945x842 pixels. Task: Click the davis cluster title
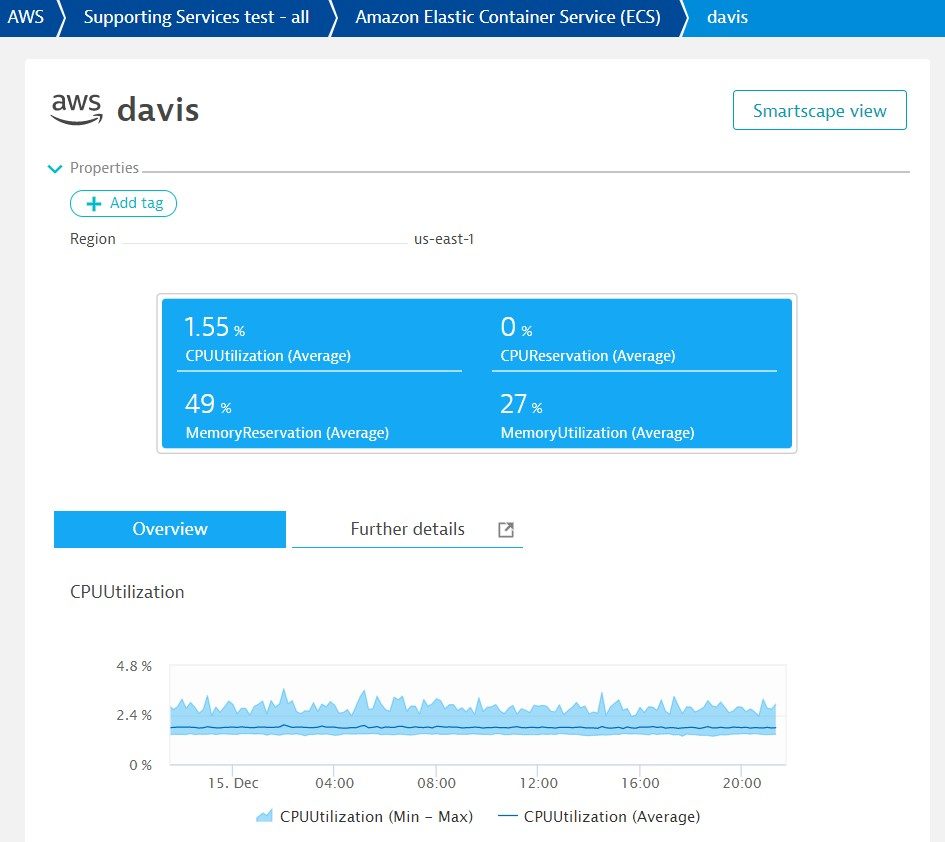tap(158, 110)
